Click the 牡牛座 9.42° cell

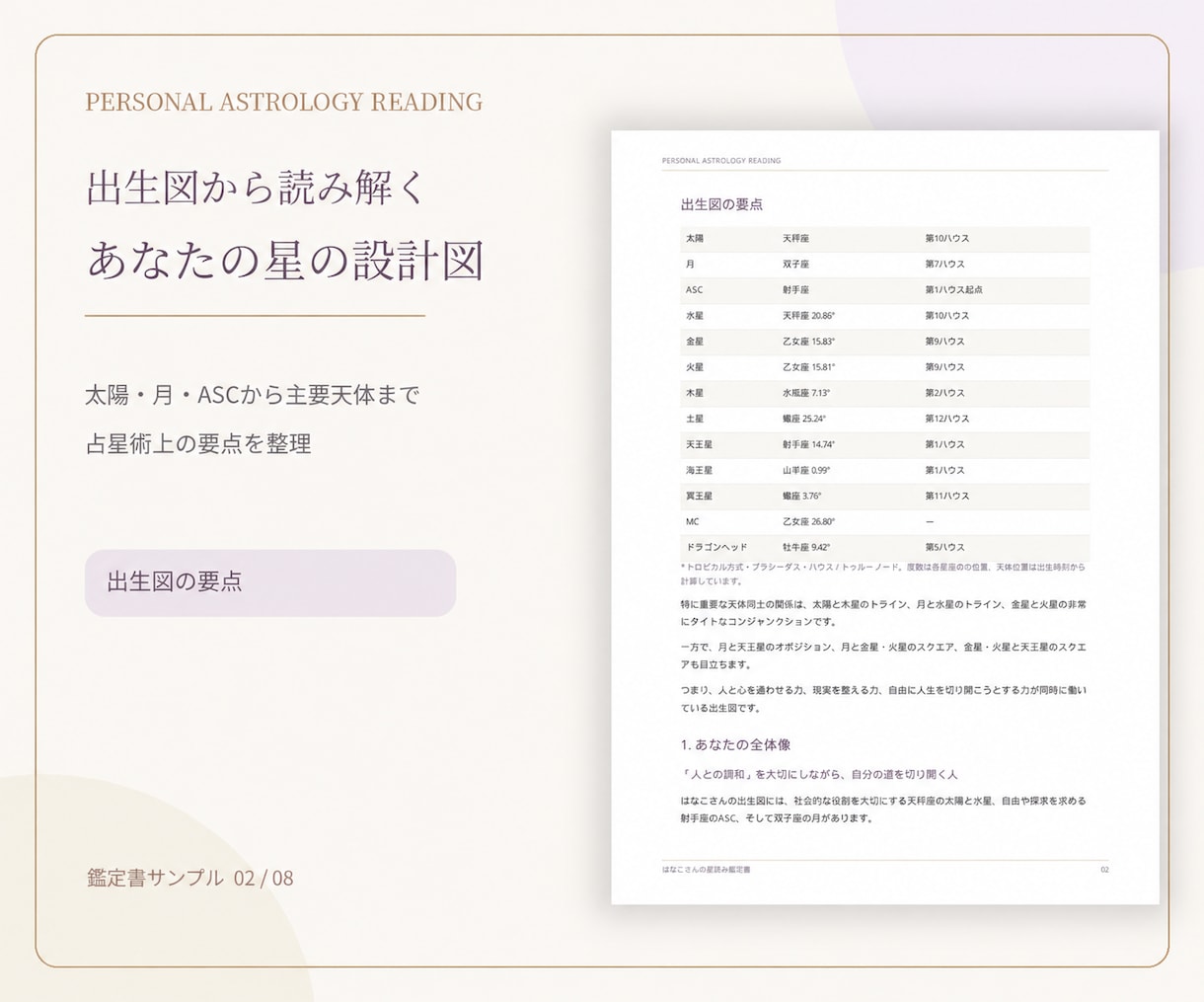[x=806, y=547]
